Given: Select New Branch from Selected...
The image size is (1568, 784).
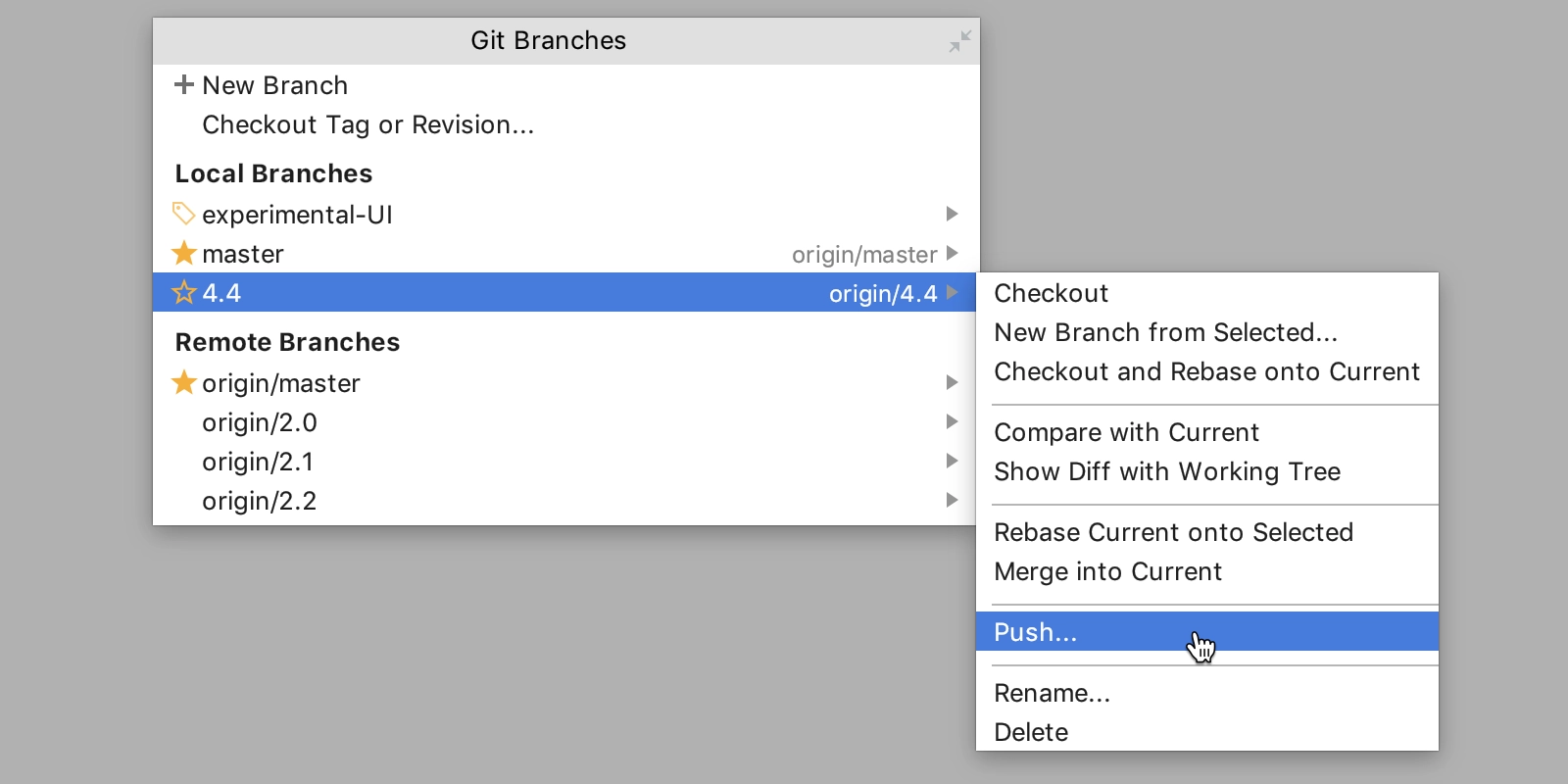Looking at the screenshot, I should [1207, 332].
